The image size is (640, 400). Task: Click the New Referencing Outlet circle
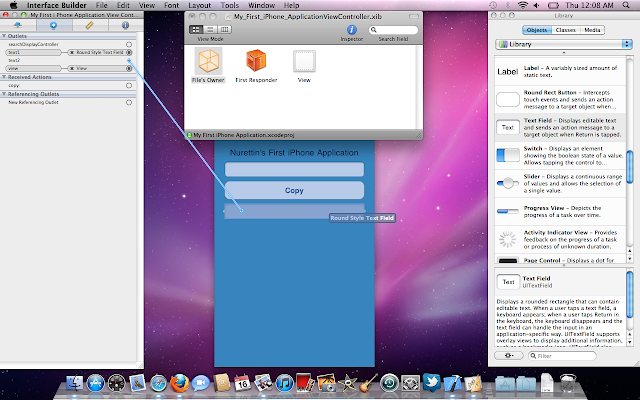(129, 102)
